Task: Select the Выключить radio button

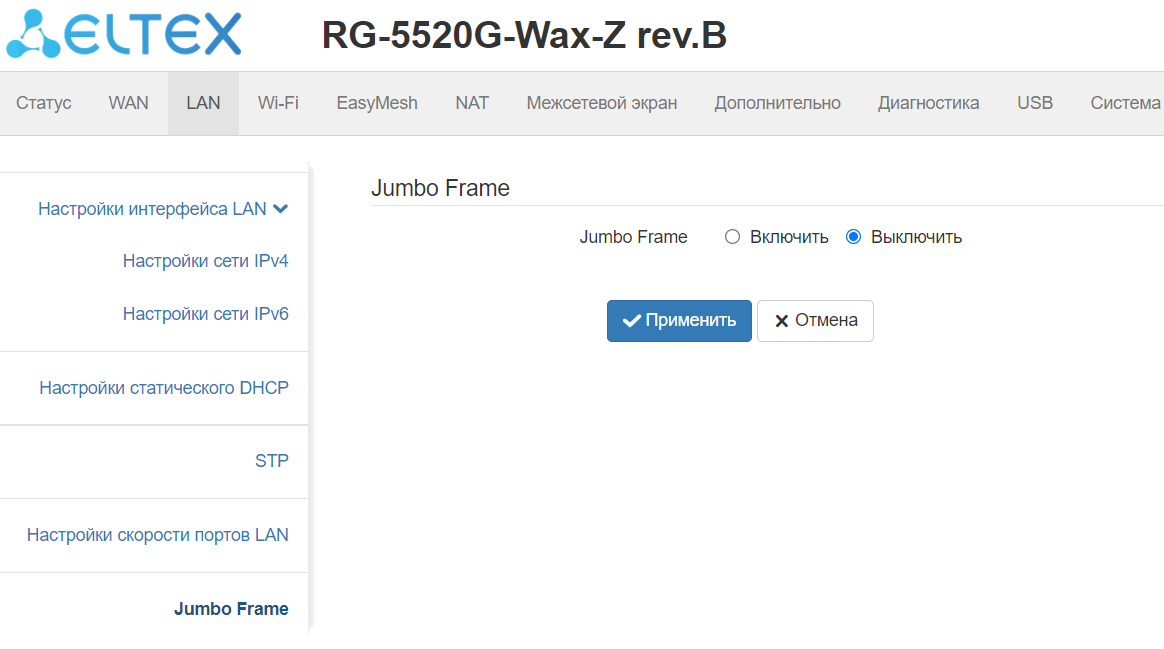Action: pos(854,237)
